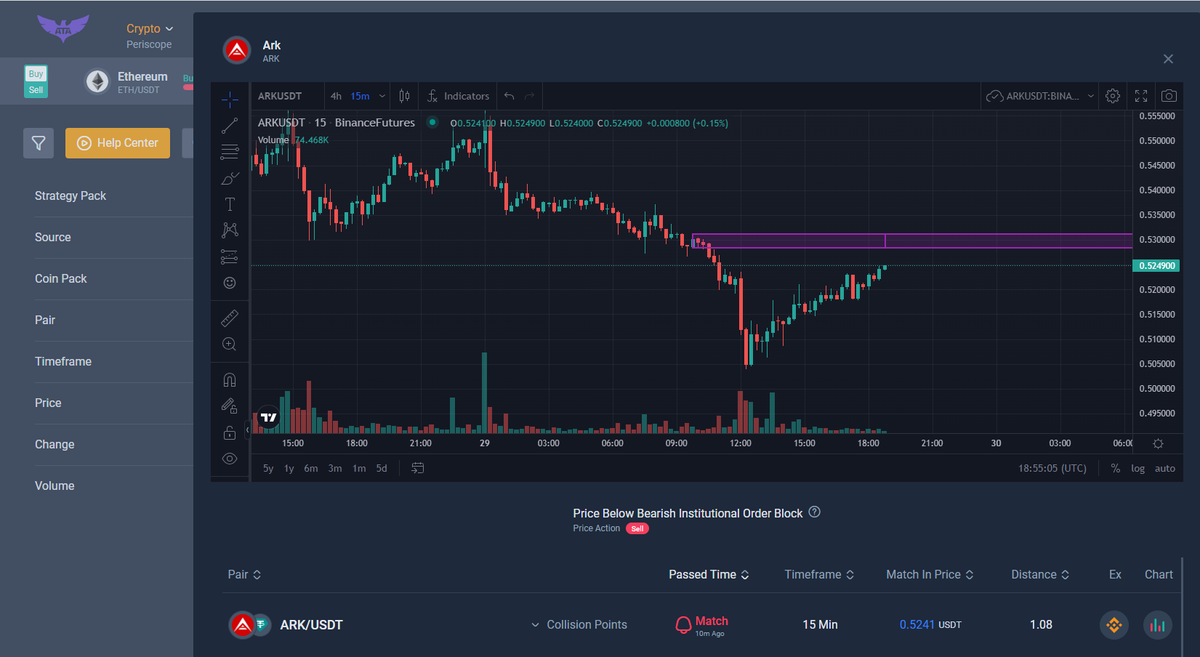
Task: Select the Text annotation tool
Action: 230,204
